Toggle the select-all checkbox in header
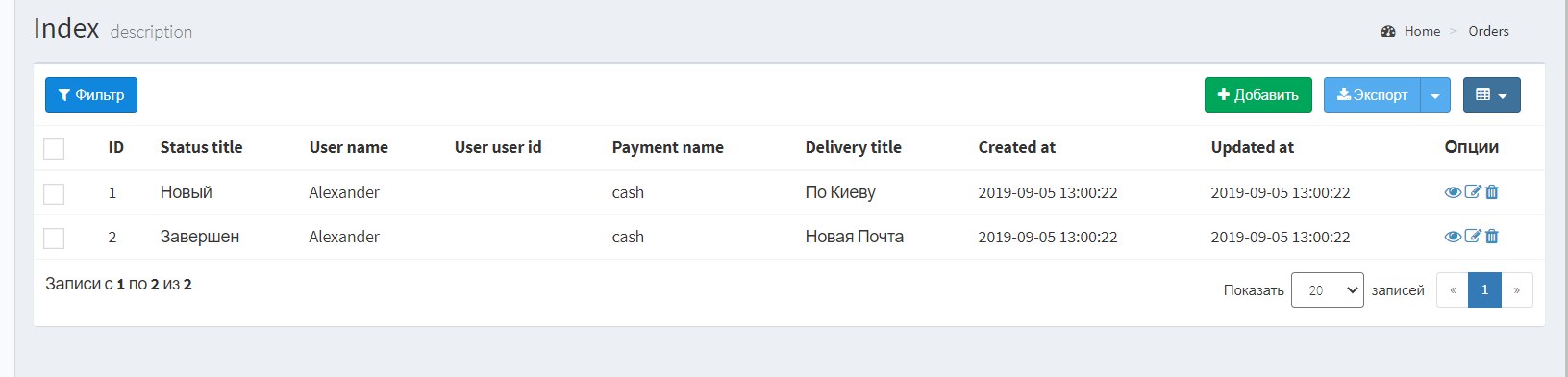 point(54,149)
